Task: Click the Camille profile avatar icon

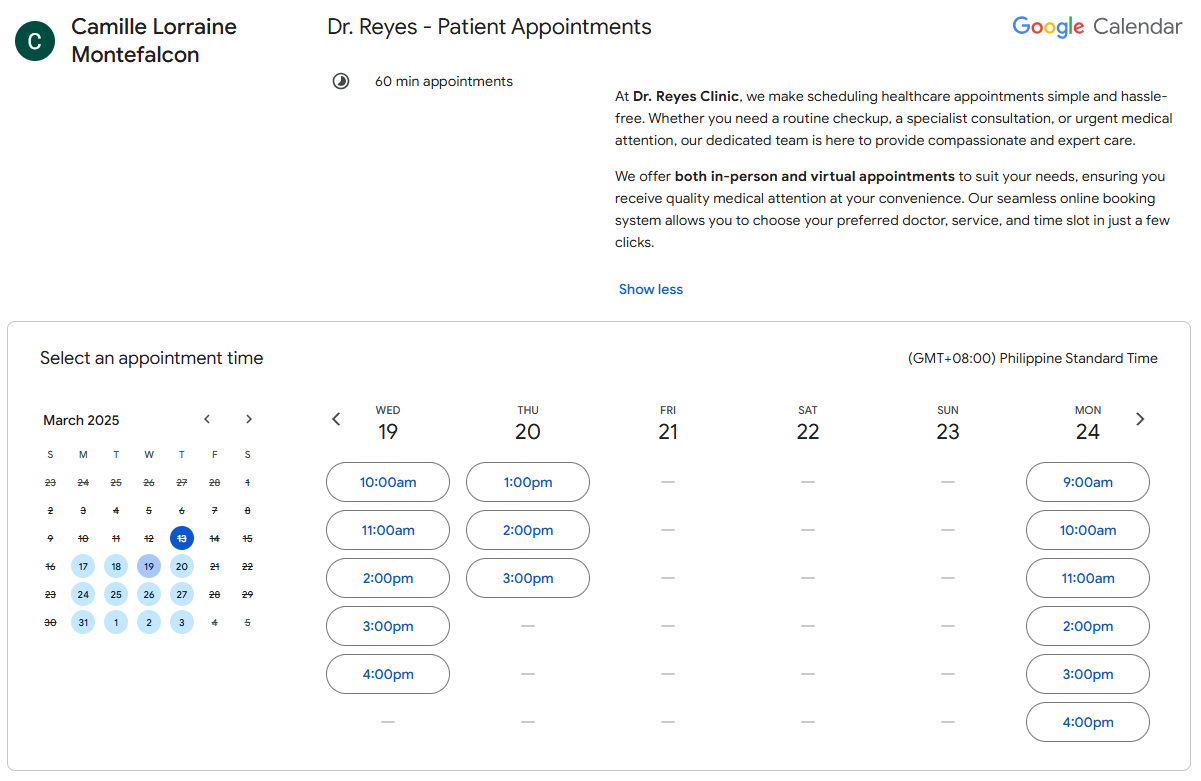Action: 35,41
